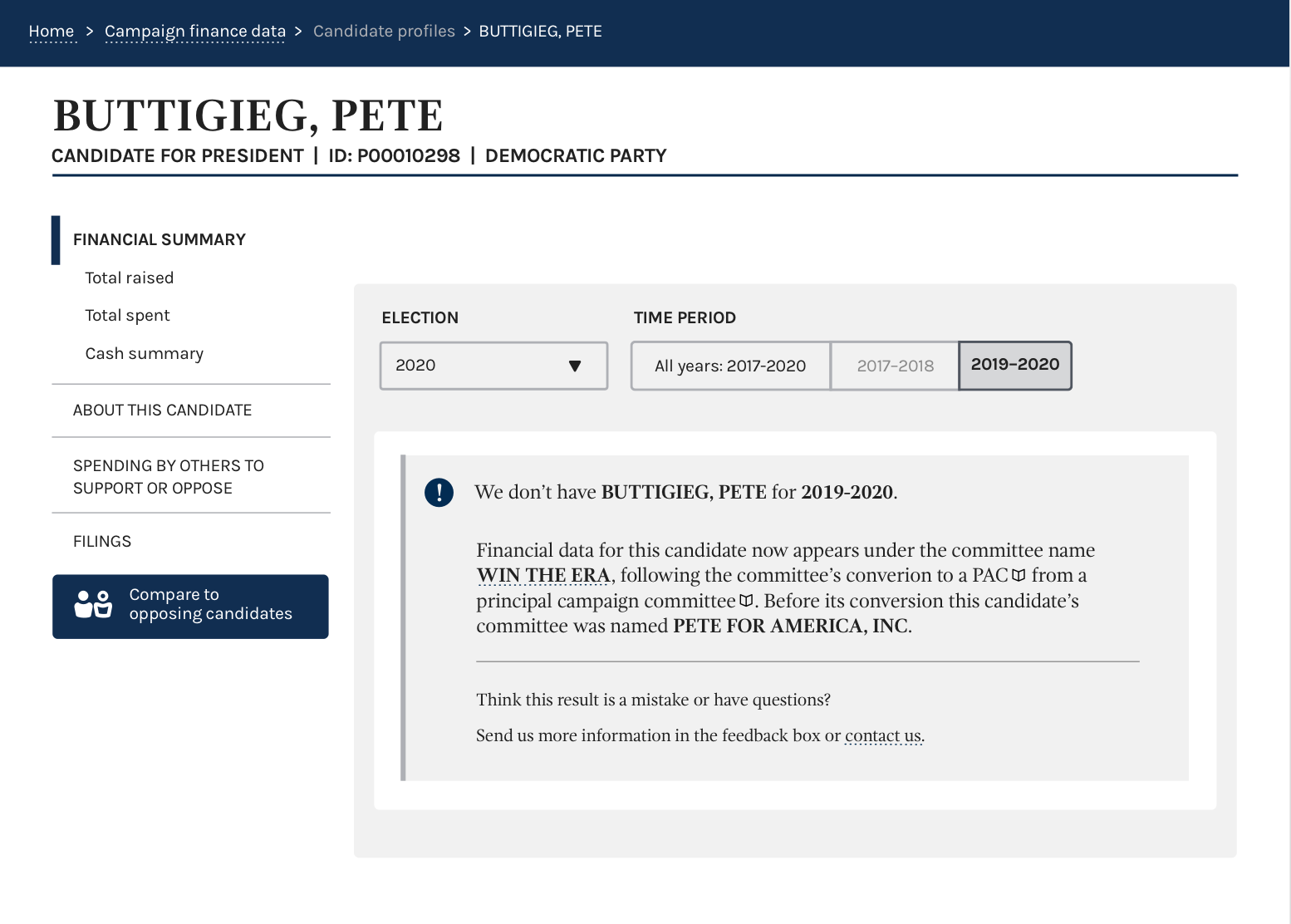Open the Election year dropdown
This screenshot has width=1291, height=924.
tap(493, 366)
